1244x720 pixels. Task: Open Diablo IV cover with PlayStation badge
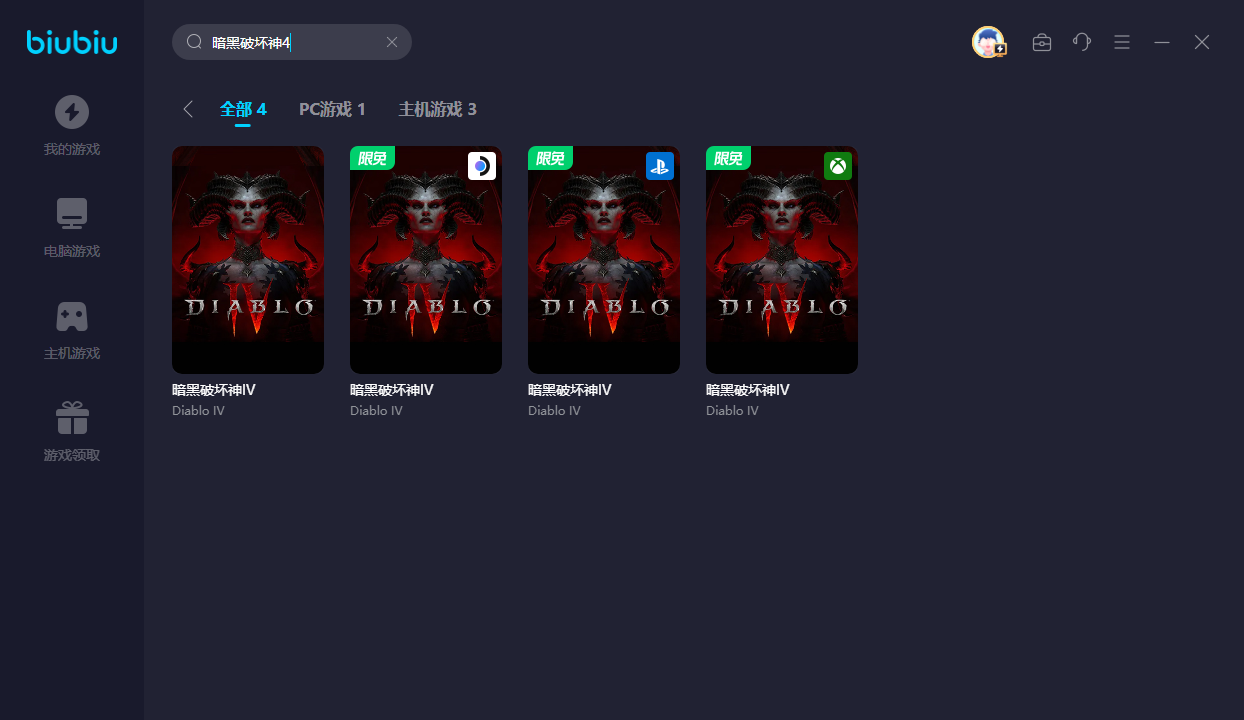pyautogui.click(x=604, y=260)
